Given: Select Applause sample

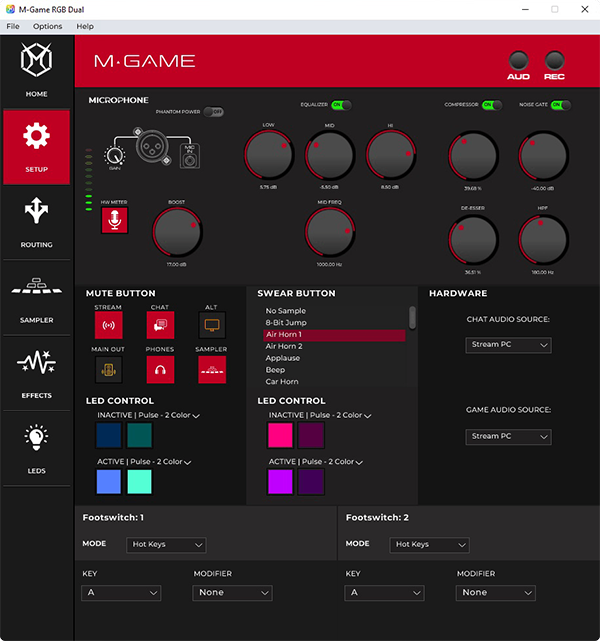Looking at the screenshot, I should 334,359.
